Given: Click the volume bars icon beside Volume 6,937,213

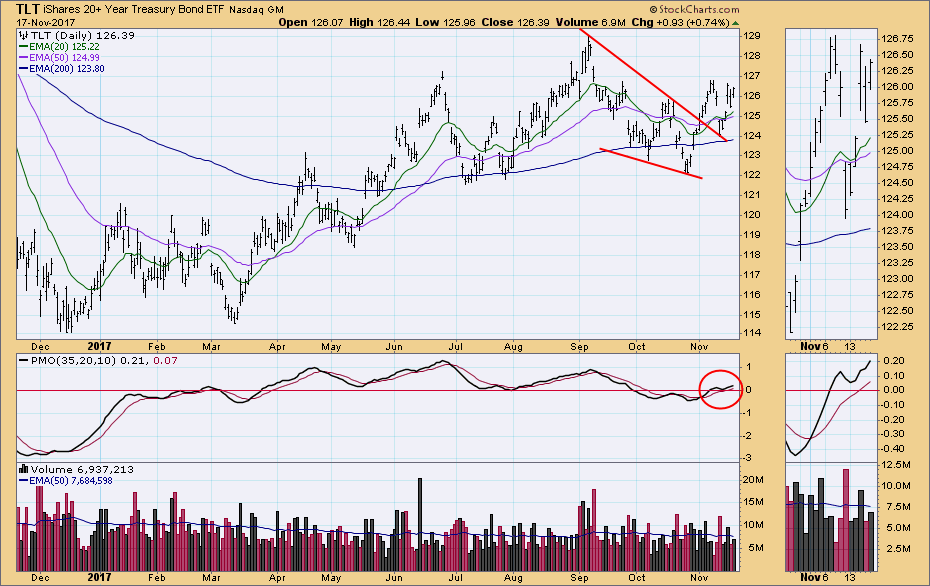Looking at the screenshot, I should (23, 469).
